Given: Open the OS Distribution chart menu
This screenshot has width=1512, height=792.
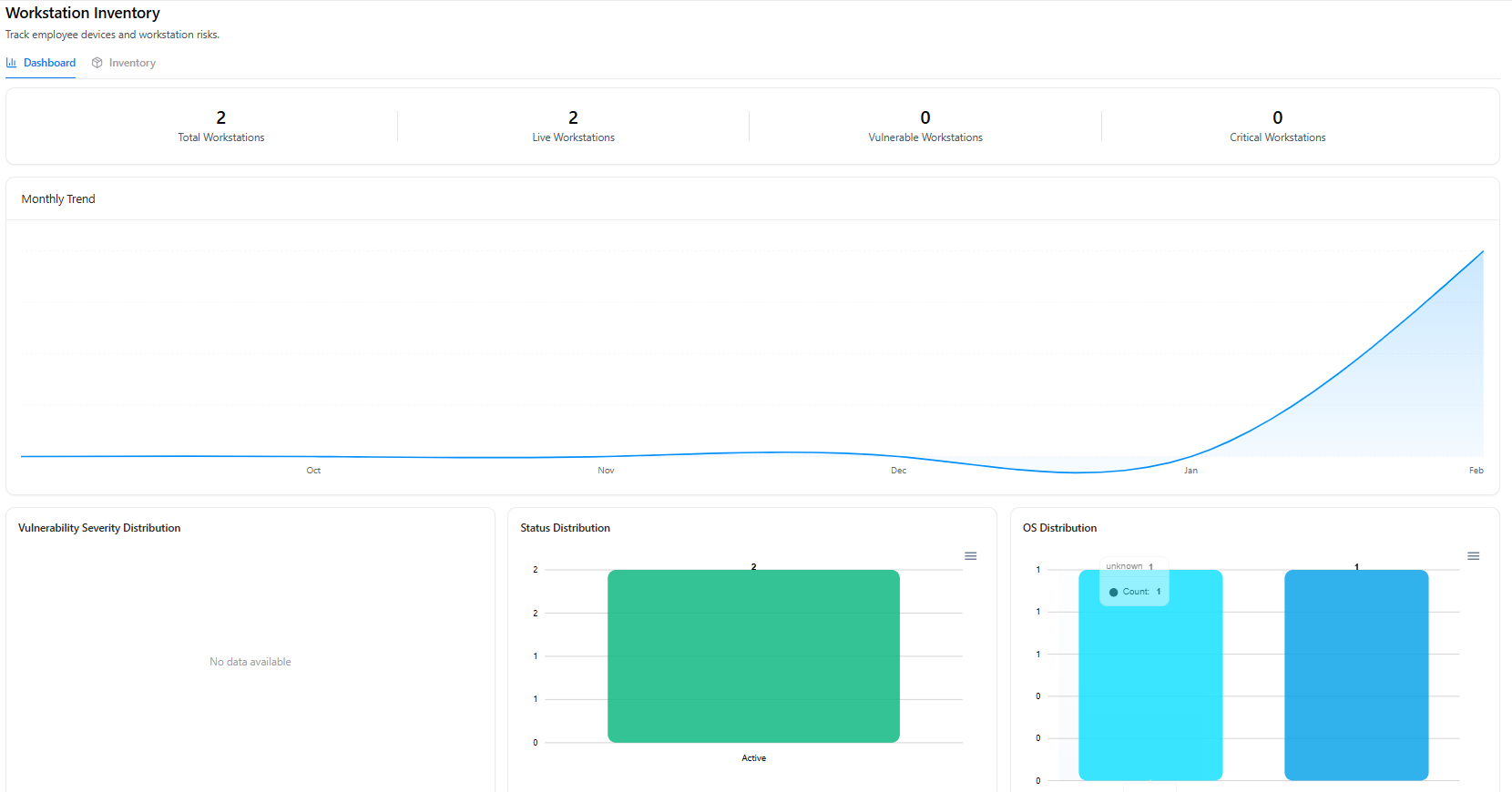Looking at the screenshot, I should pos(1473,556).
